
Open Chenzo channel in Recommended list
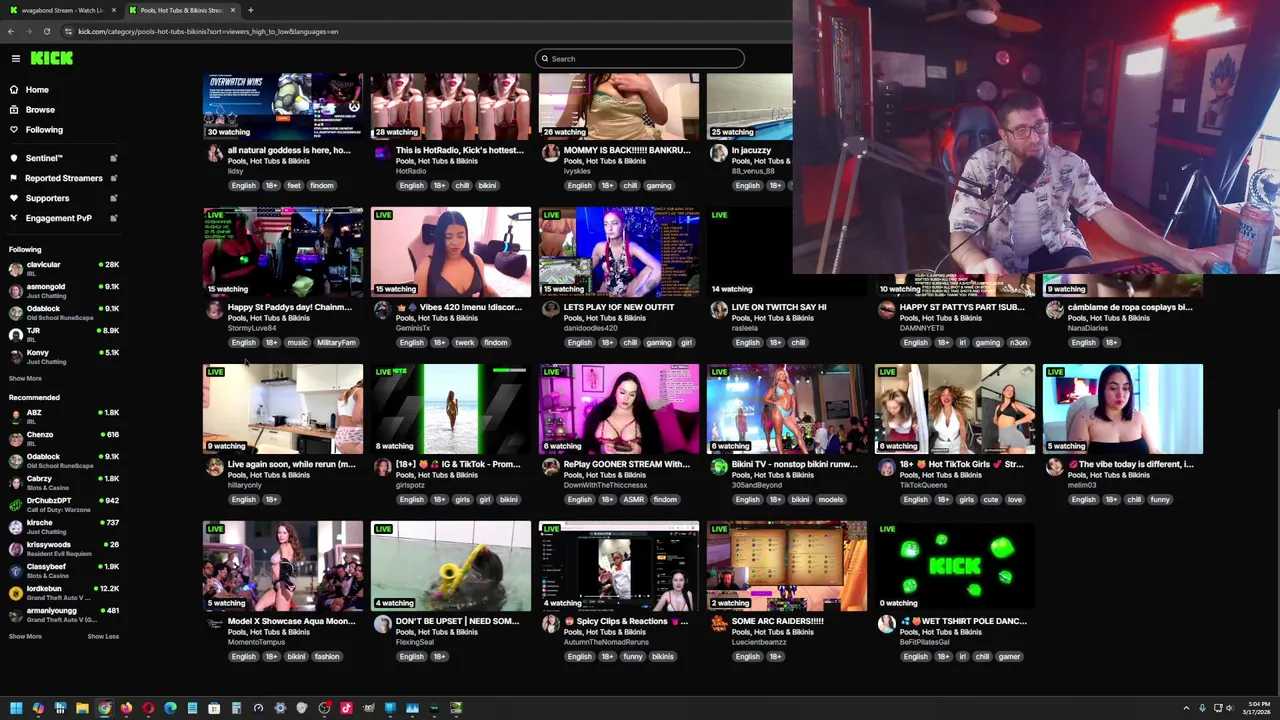click(62, 438)
